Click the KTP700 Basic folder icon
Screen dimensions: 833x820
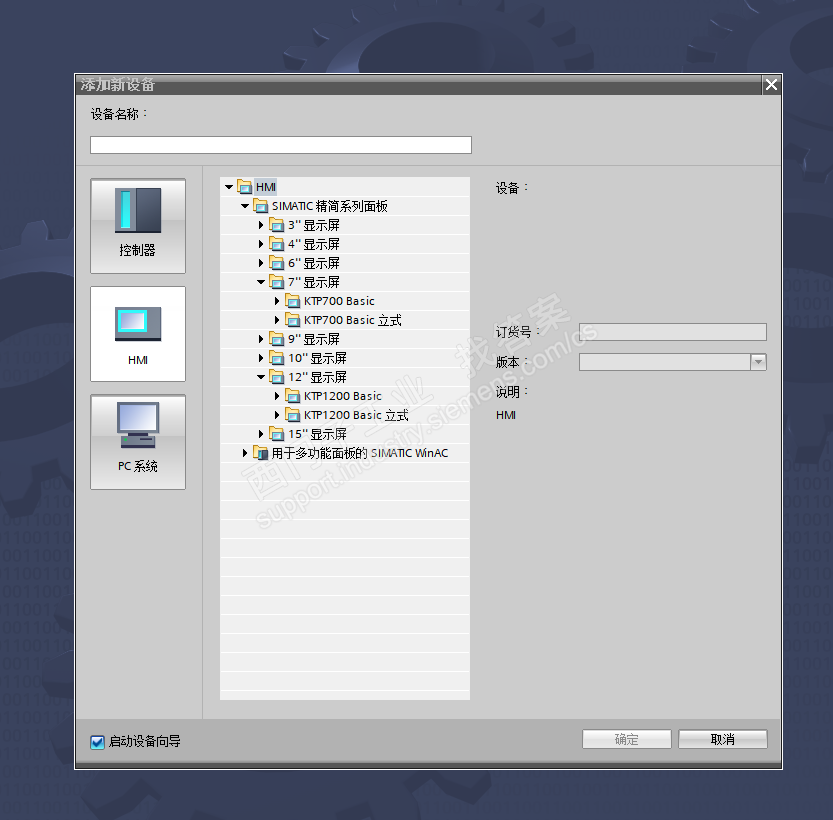pyautogui.click(x=292, y=301)
